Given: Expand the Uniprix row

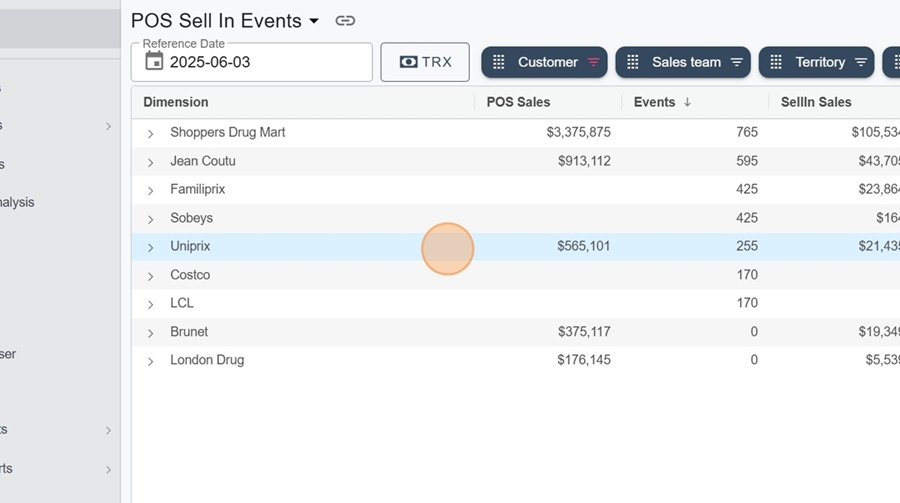Looking at the screenshot, I should [x=150, y=247].
